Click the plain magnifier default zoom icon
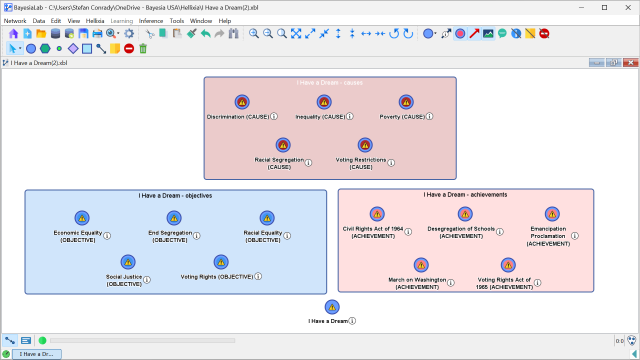Viewport: 640px width, 360px height. tap(282, 34)
